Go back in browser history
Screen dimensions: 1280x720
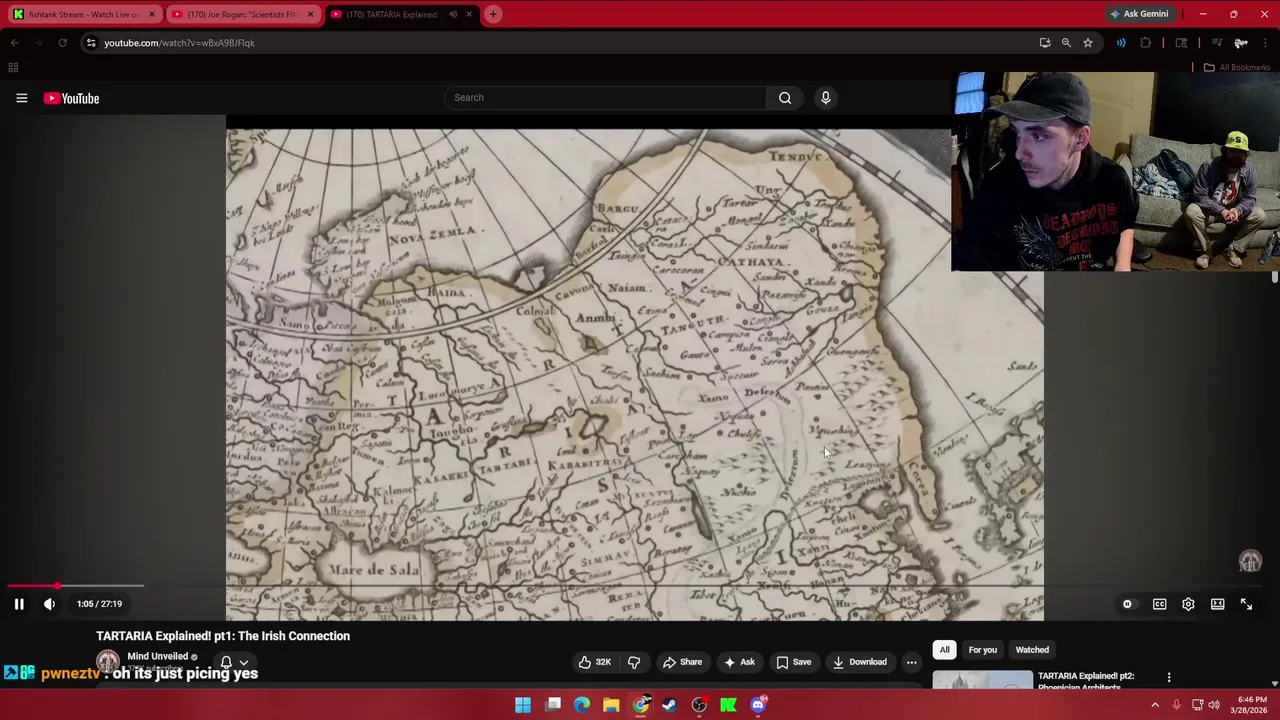tap(15, 43)
